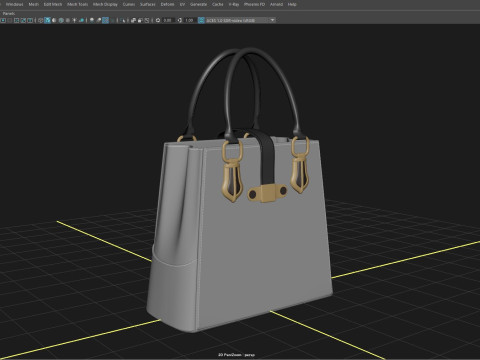Enable Wireframe on Shaded icon
The width and height of the screenshot is (480, 360).
click(x=61, y=20)
